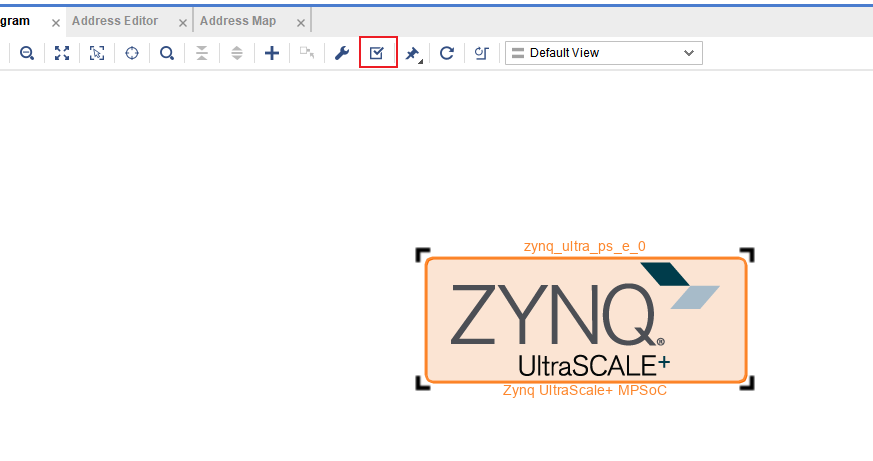
Task: Close the Address Editor tab
Action: coord(183,23)
